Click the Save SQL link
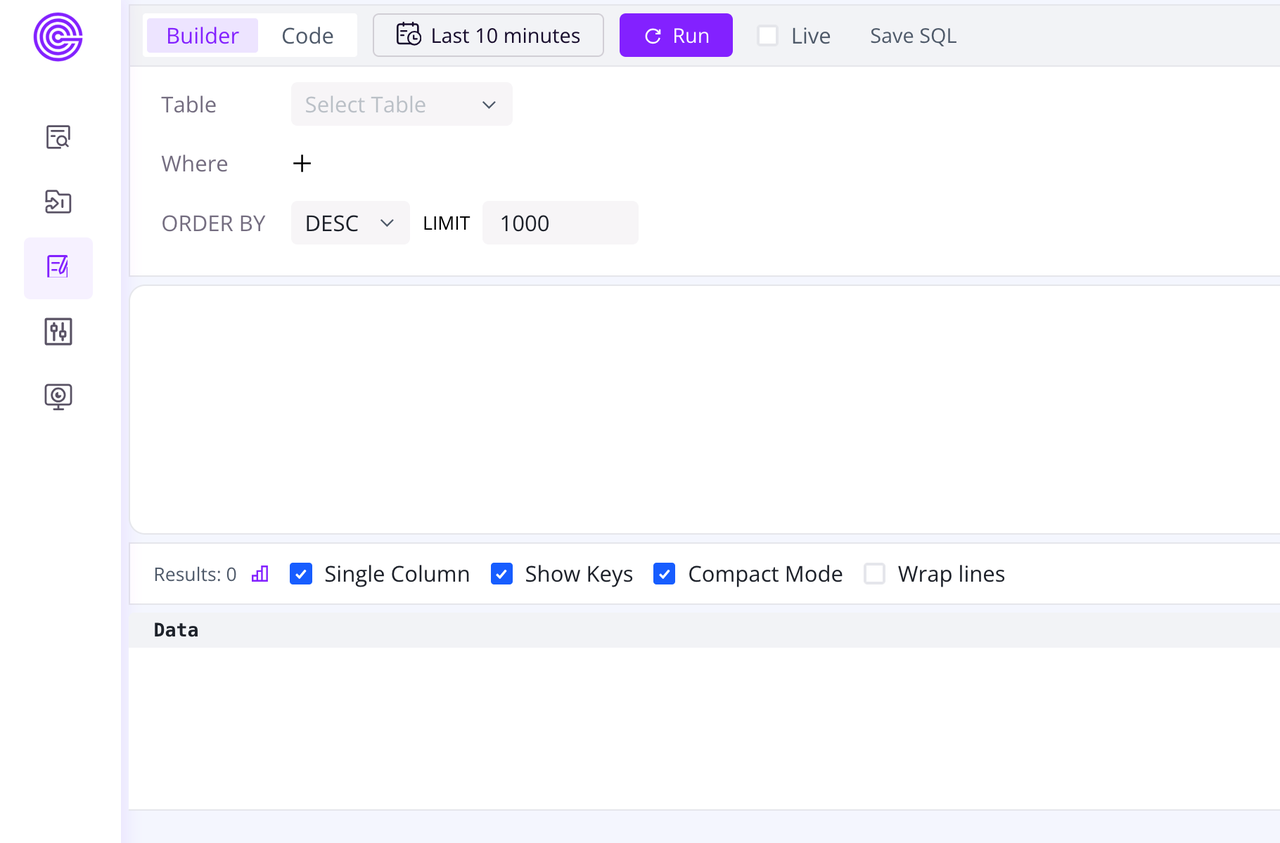This screenshot has height=843, width=1280. pyautogui.click(x=912, y=34)
